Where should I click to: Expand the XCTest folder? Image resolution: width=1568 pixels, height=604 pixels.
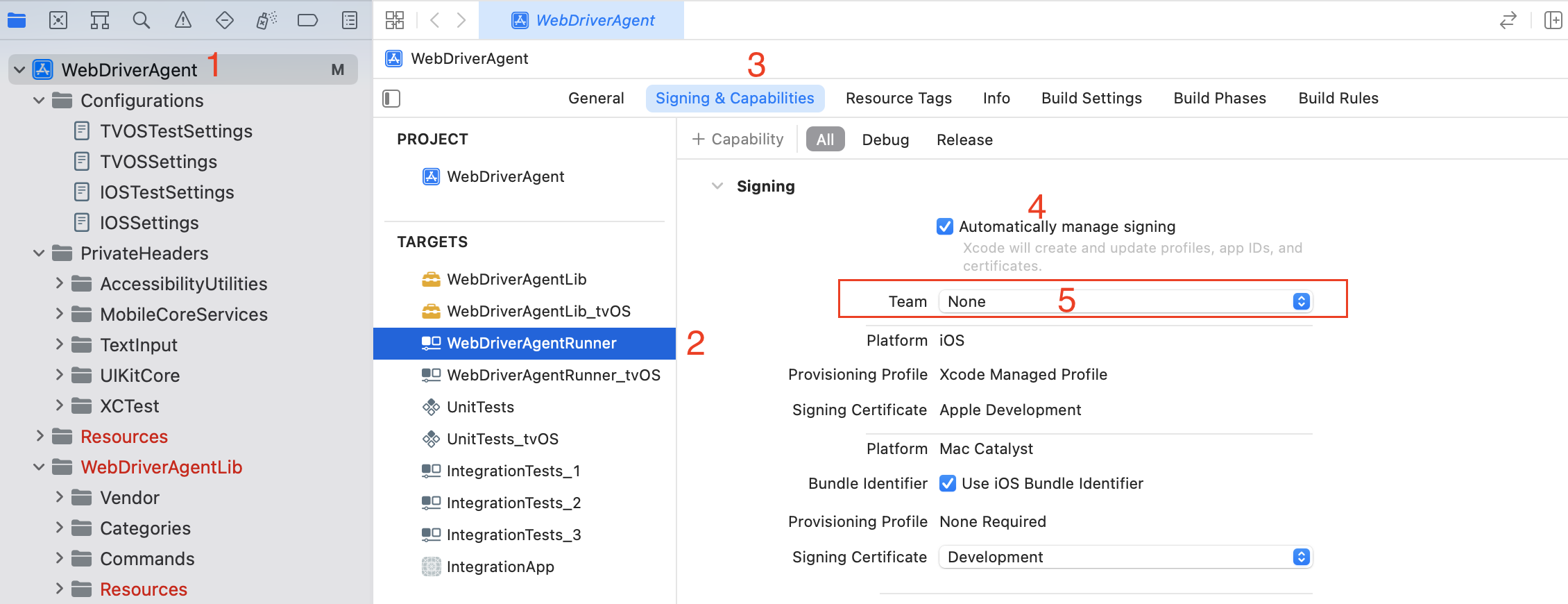coord(59,405)
